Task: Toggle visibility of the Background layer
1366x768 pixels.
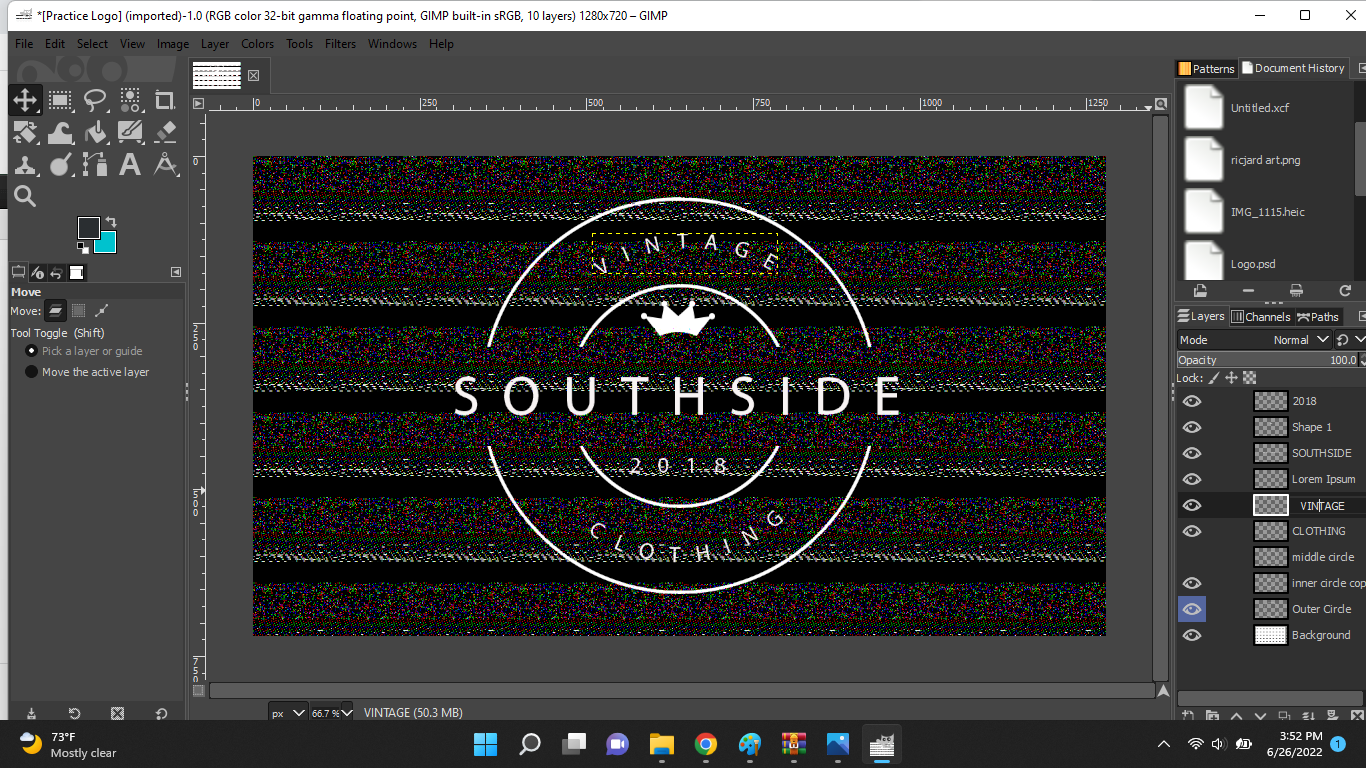Action: (x=1192, y=635)
